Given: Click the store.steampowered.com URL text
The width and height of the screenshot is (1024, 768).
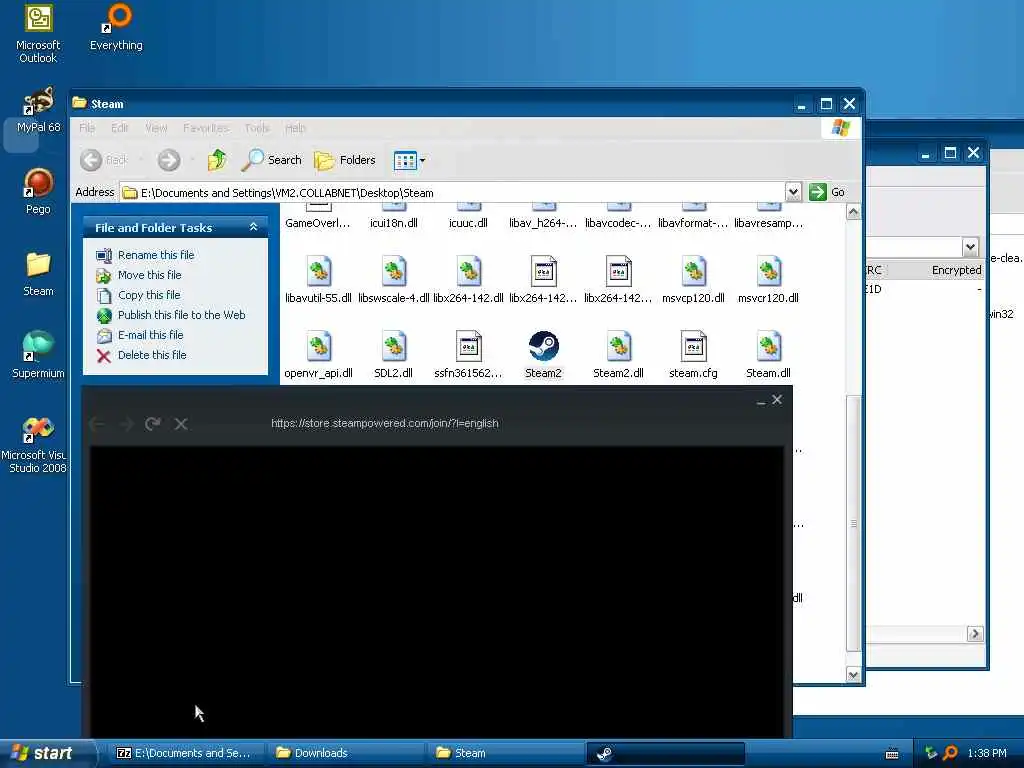Looking at the screenshot, I should [385, 423].
